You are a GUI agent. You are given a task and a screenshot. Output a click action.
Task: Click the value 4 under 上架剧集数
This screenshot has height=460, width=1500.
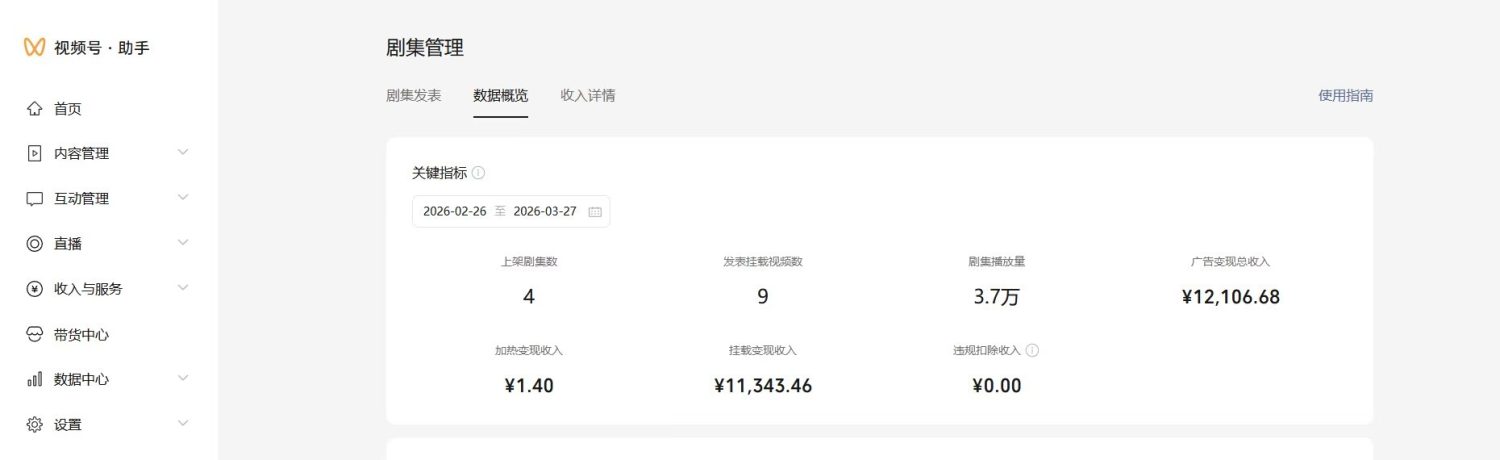[529, 297]
